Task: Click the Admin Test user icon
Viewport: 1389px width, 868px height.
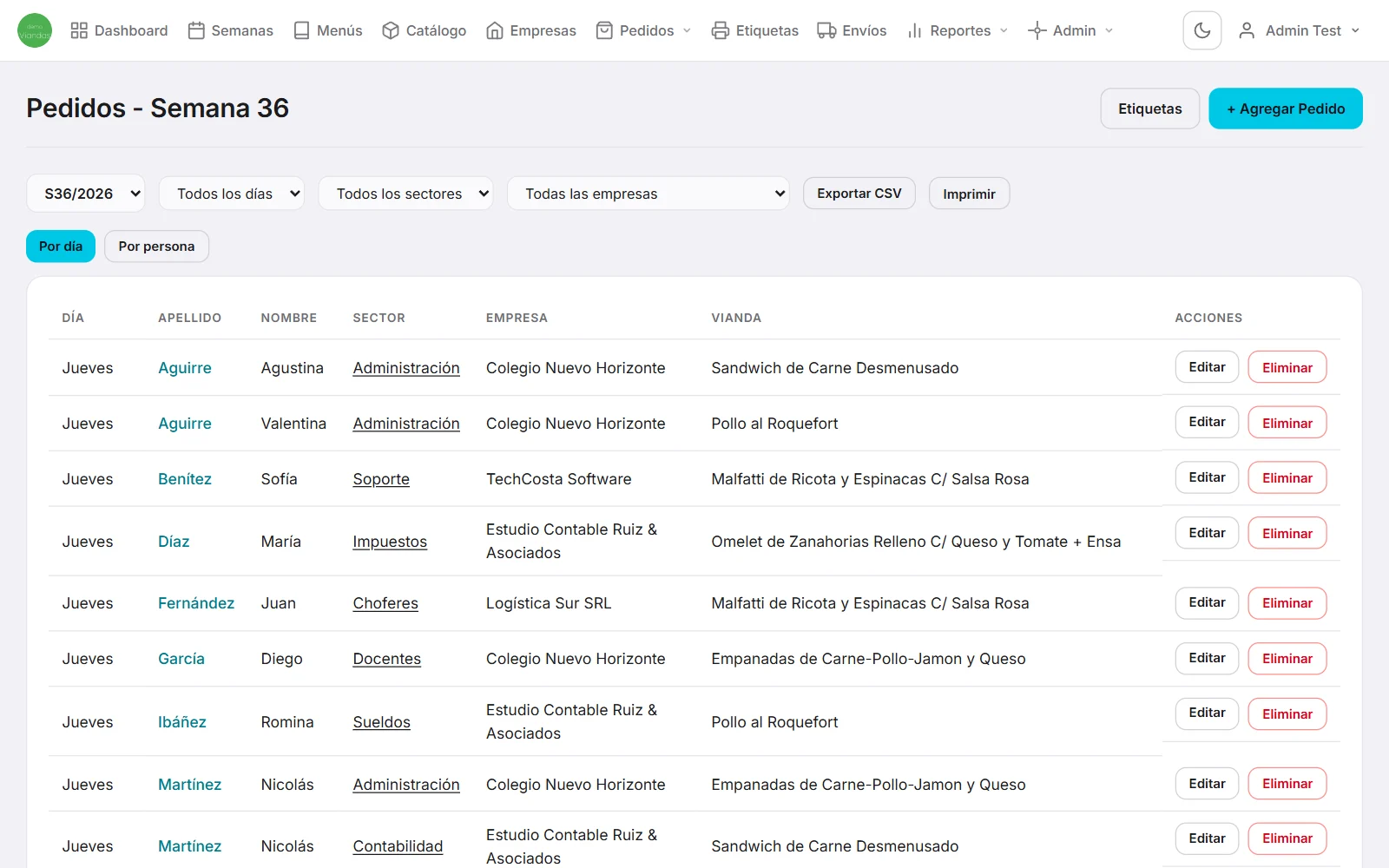Action: point(1247,30)
